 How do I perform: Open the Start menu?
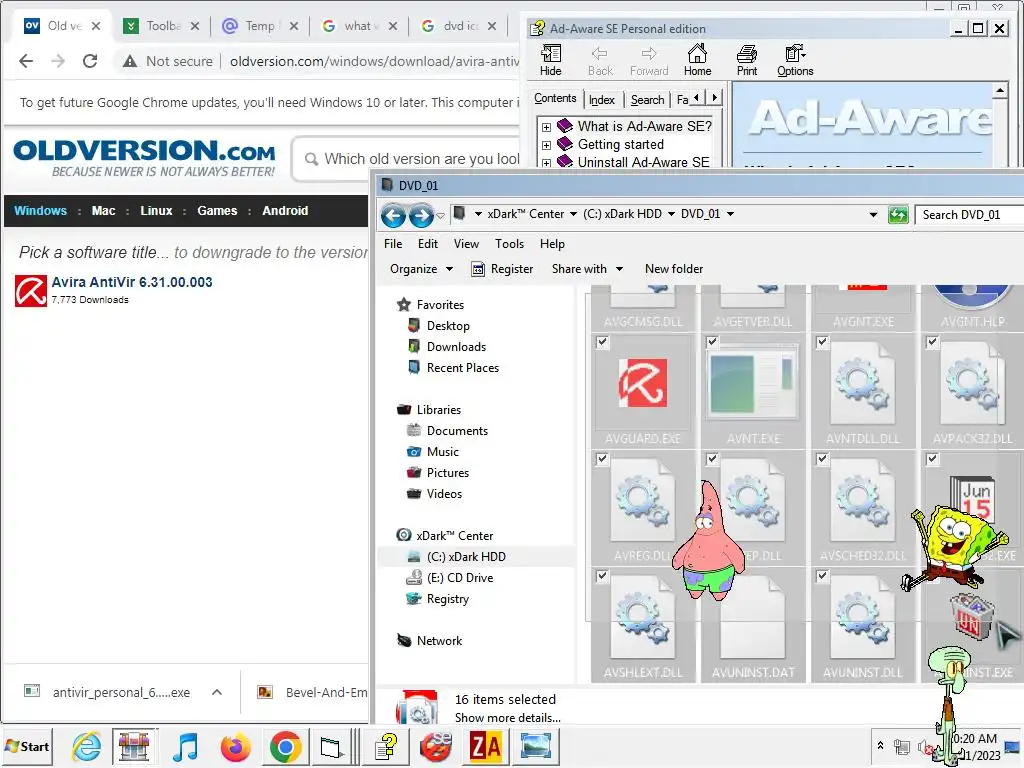tap(27, 746)
